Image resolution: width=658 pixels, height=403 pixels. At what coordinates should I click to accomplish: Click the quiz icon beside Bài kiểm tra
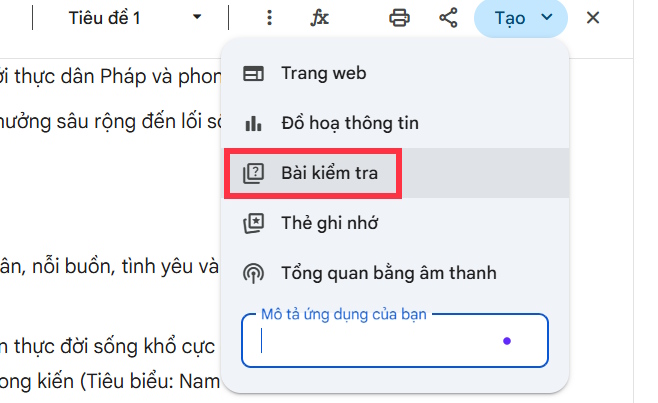tap(254, 174)
